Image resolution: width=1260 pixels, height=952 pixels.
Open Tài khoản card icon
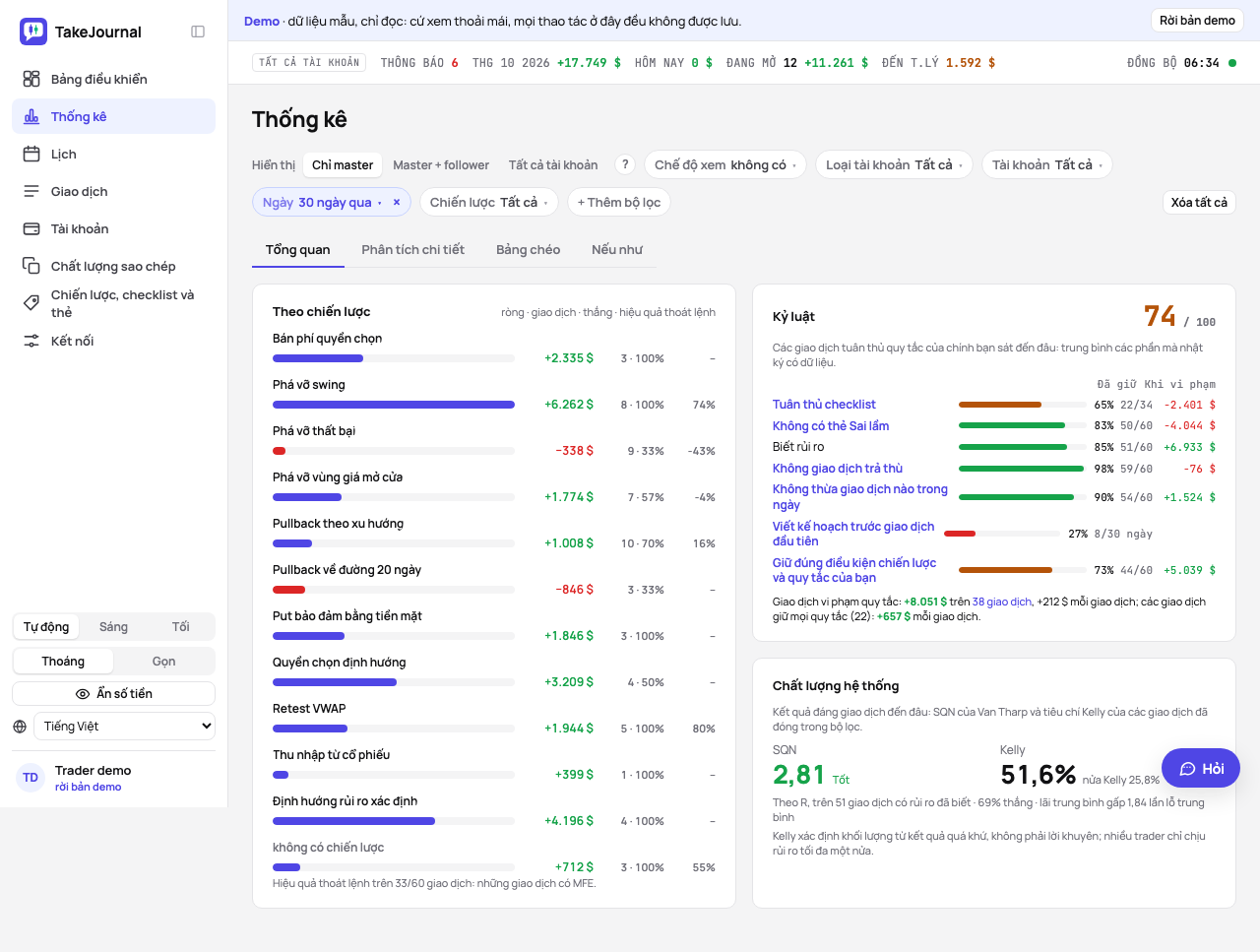(x=31, y=228)
